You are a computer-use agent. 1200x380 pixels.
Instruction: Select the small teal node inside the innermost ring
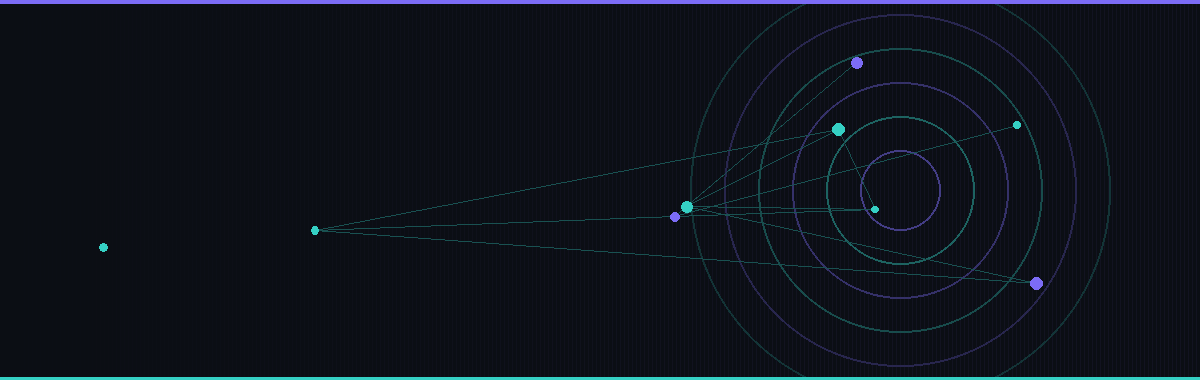tap(875, 209)
